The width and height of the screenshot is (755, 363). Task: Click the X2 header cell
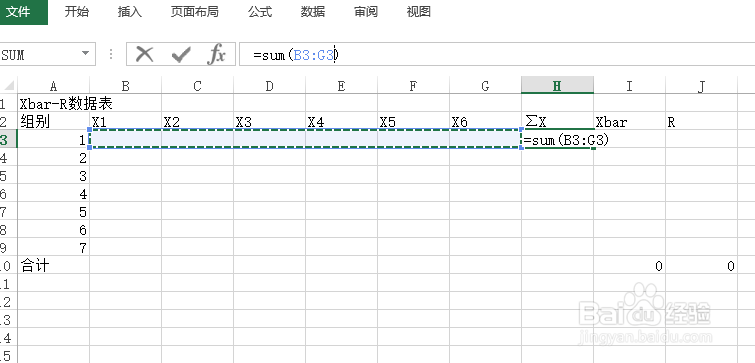point(197,121)
